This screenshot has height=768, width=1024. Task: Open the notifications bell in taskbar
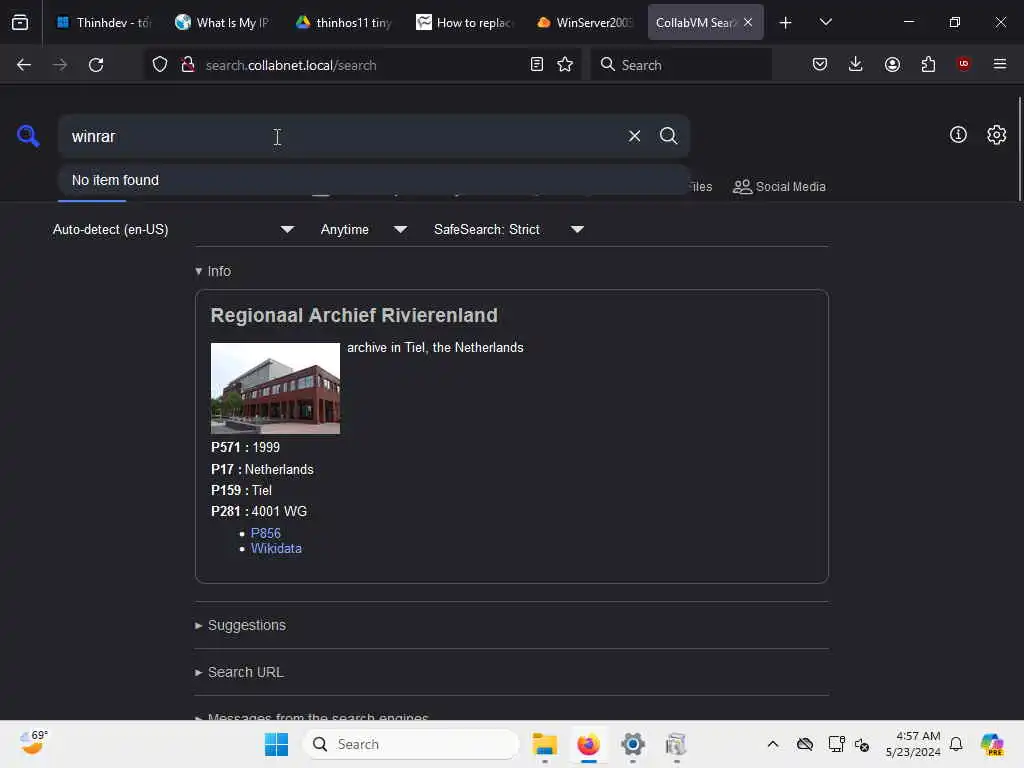955,744
